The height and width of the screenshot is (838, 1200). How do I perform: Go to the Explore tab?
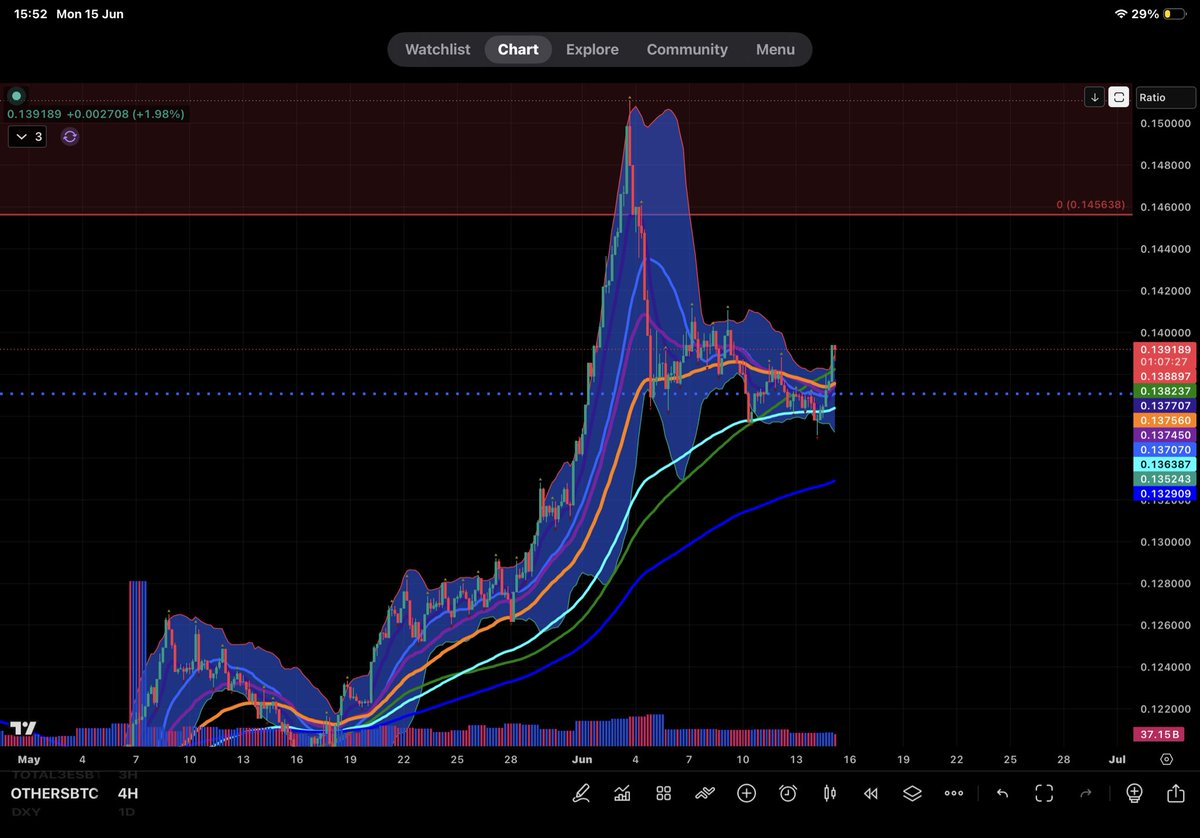[x=592, y=49]
